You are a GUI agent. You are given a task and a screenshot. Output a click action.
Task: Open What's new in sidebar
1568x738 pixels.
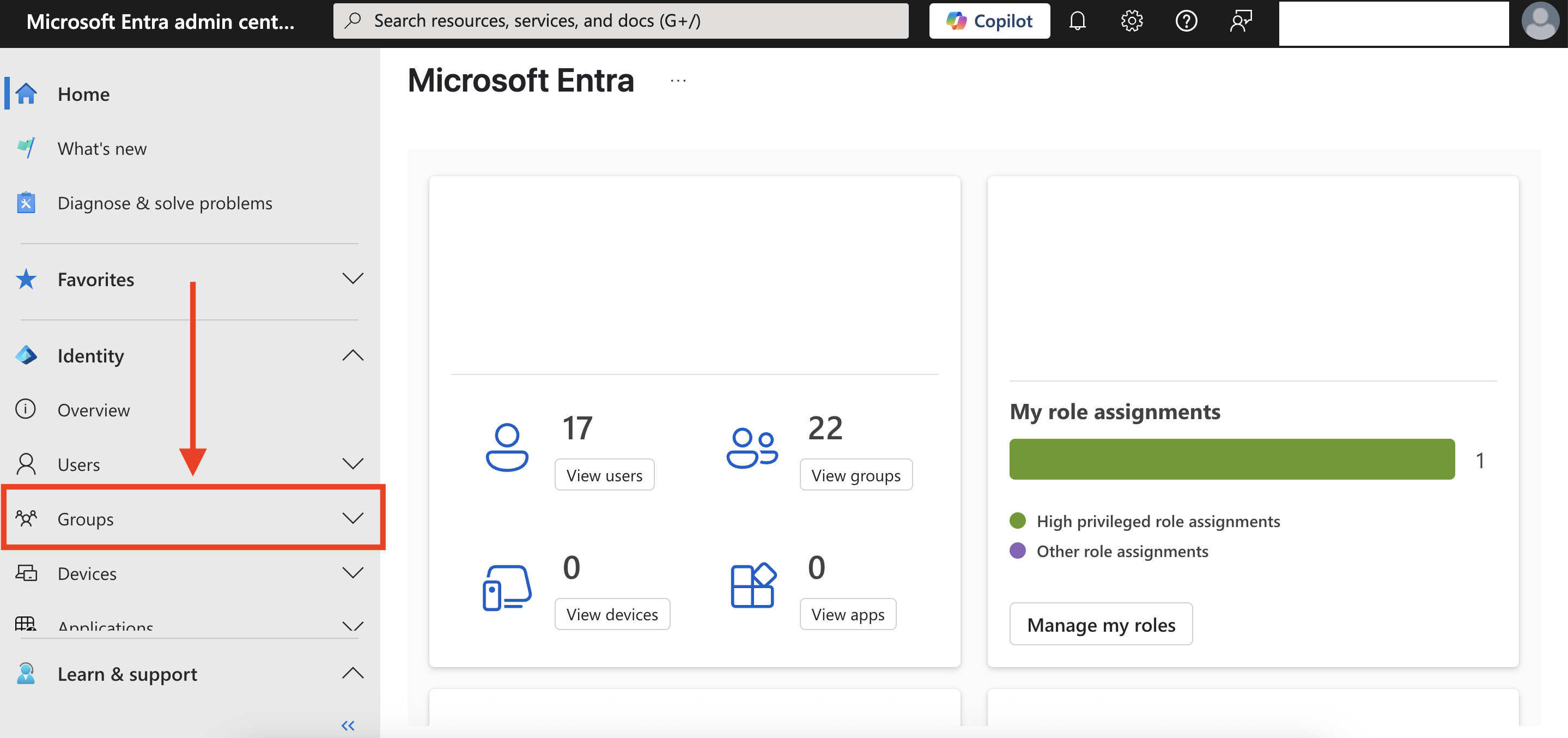102,149
